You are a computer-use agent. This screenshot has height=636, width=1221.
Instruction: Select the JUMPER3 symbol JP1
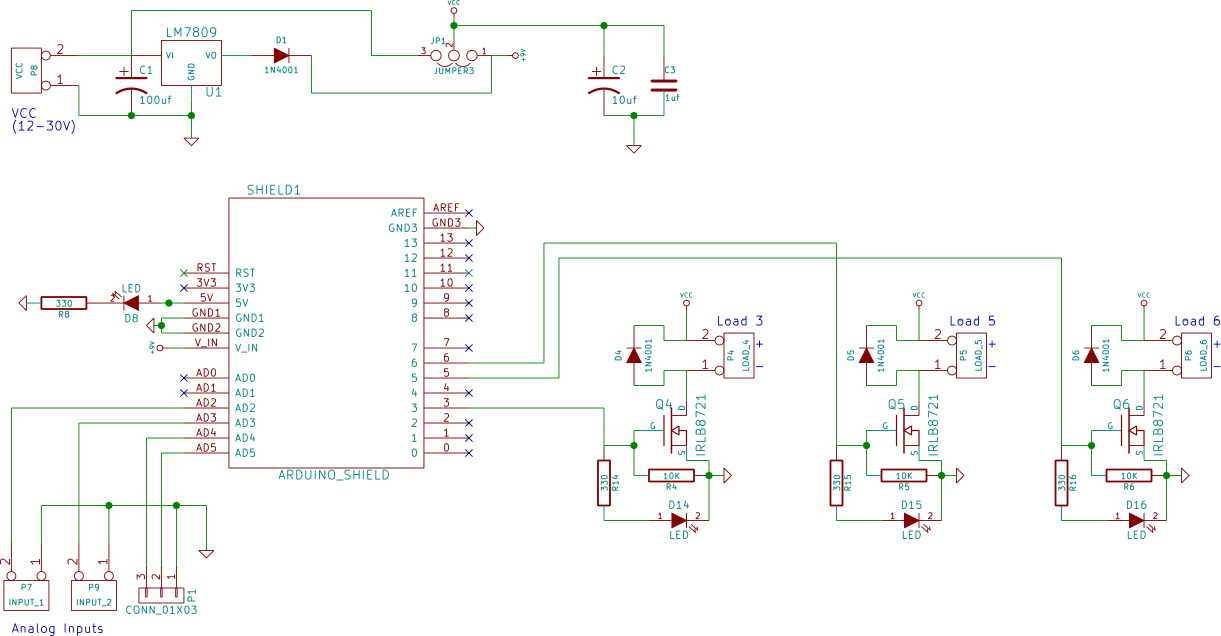[x=452, y=55]
